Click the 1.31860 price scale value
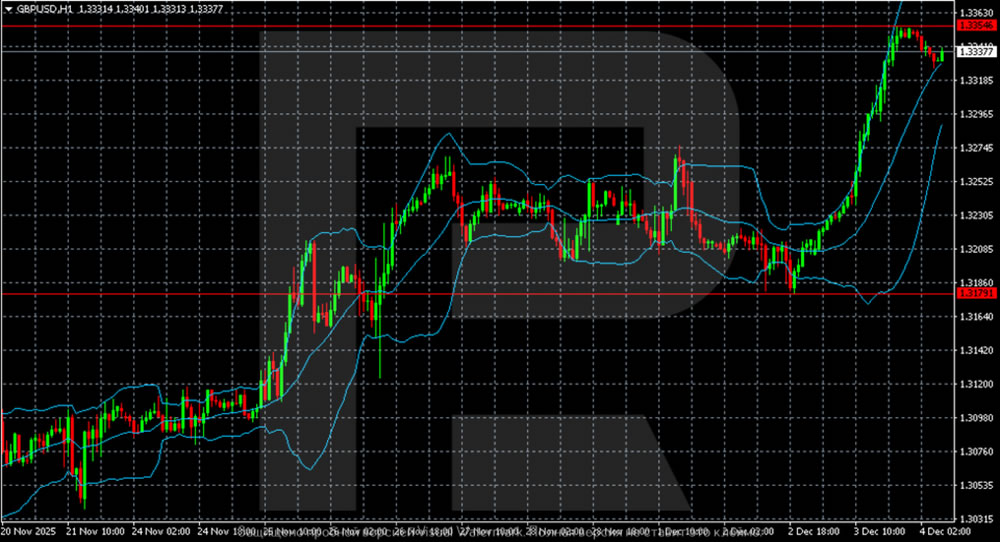 click(976, 282)
